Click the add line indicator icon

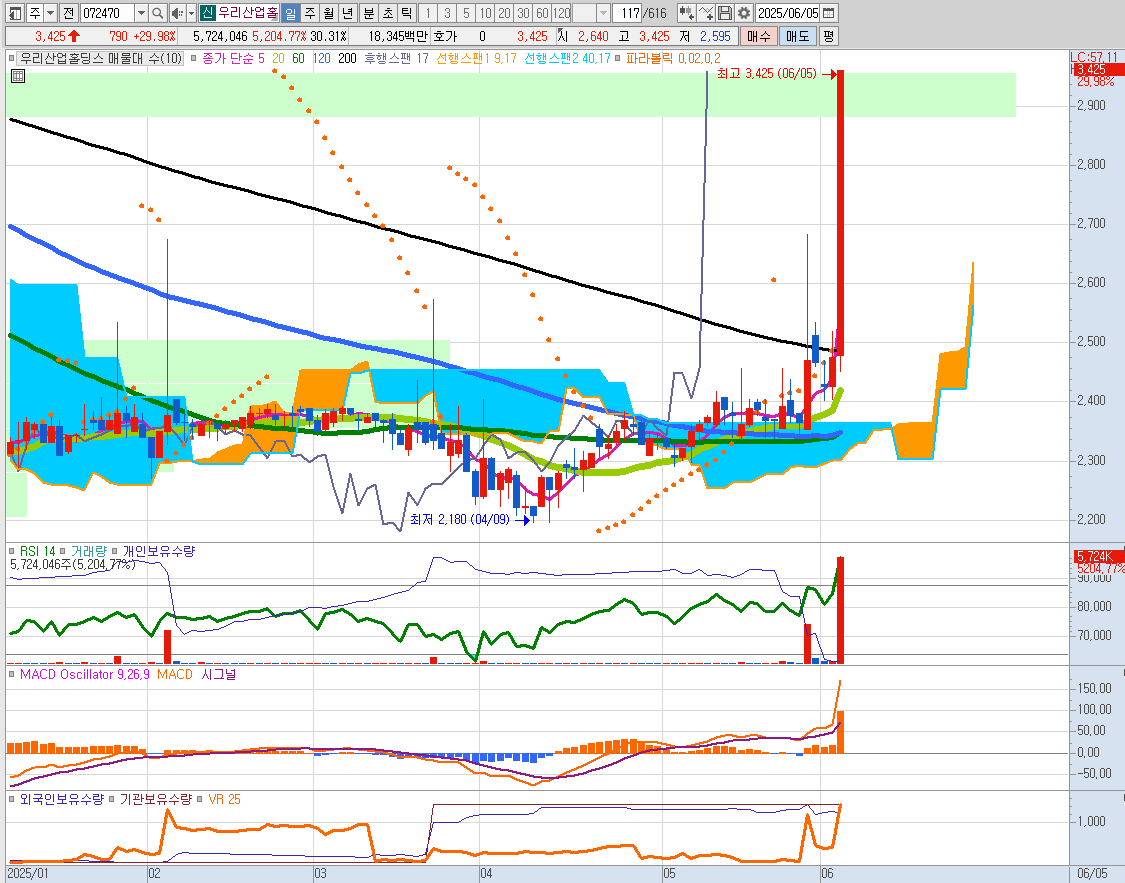click(706, 13)
